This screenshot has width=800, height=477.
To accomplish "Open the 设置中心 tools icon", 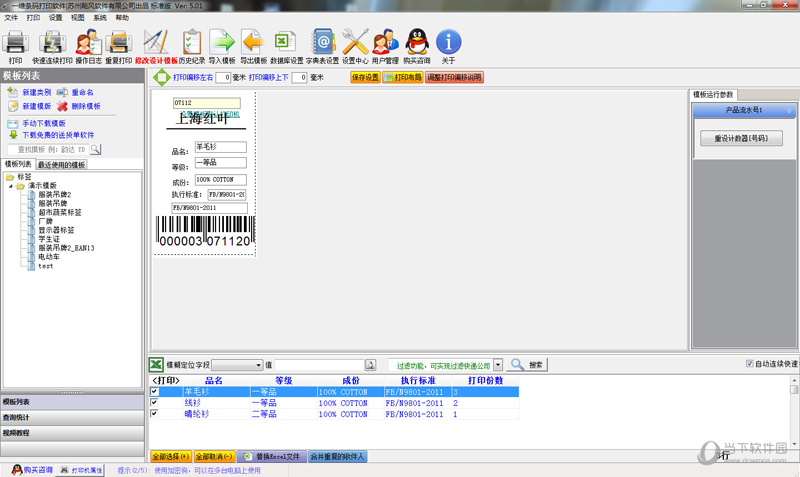I will pyautogui.click(x=355, y=42).
